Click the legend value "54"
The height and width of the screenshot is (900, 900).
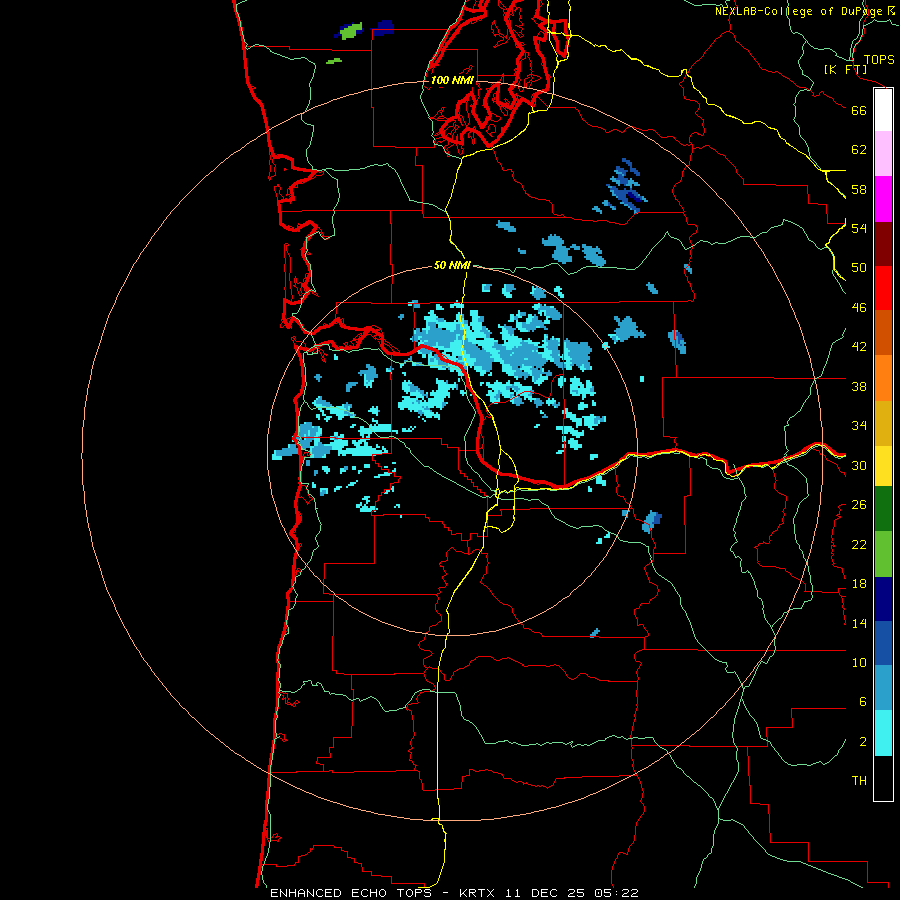click(x=859, y=228)
